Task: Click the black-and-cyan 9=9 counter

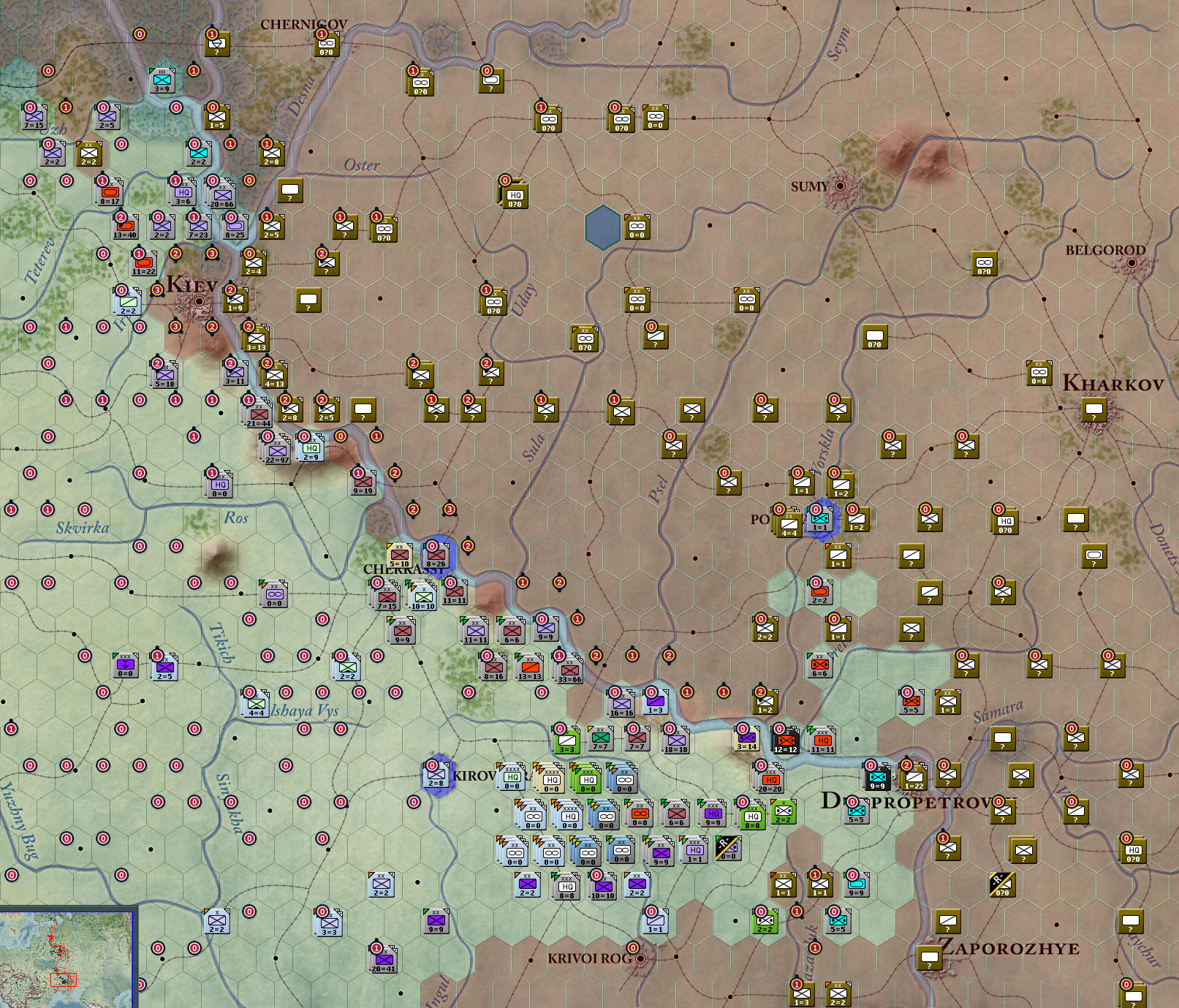Action: pyautogui.click(x=878, y=778)
